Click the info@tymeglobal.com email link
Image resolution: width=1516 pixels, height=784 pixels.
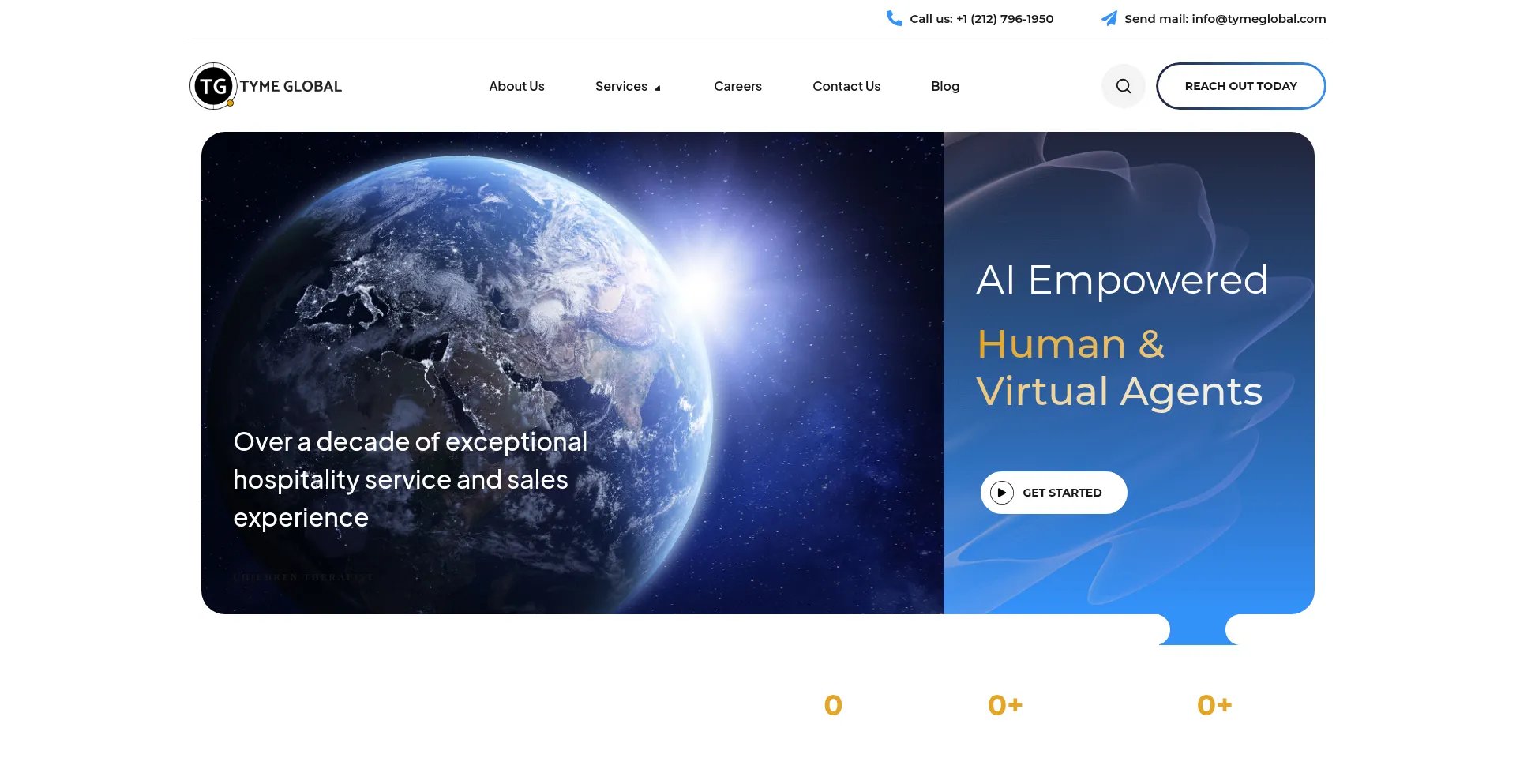pos(1259,19)
